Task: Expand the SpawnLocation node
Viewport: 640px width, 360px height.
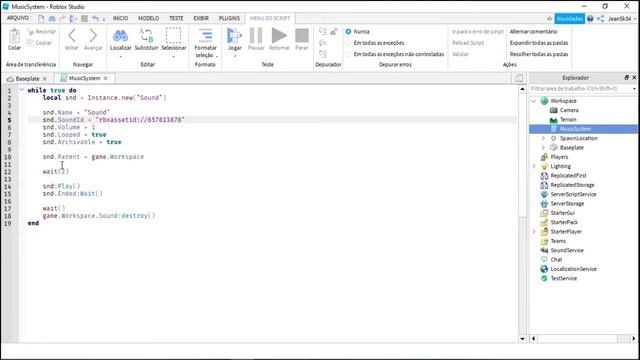Action: [x=543, y=138]
